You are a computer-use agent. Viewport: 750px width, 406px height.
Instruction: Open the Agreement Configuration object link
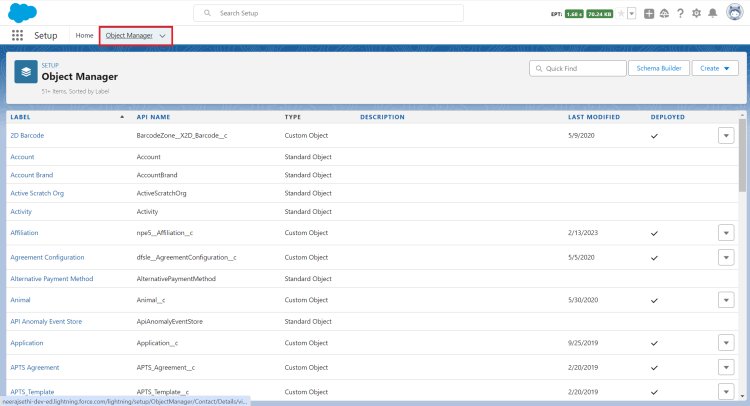pos(47,257)
